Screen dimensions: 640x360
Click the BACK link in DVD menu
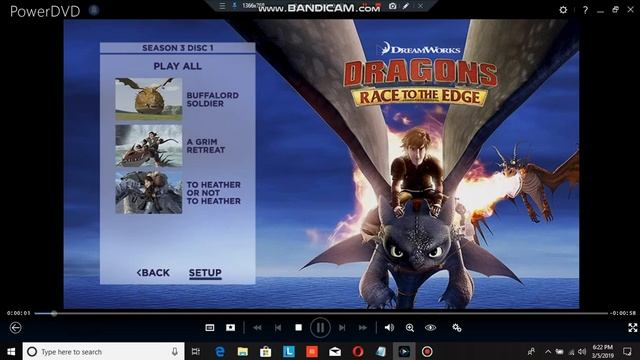click(x=153, y=273)
